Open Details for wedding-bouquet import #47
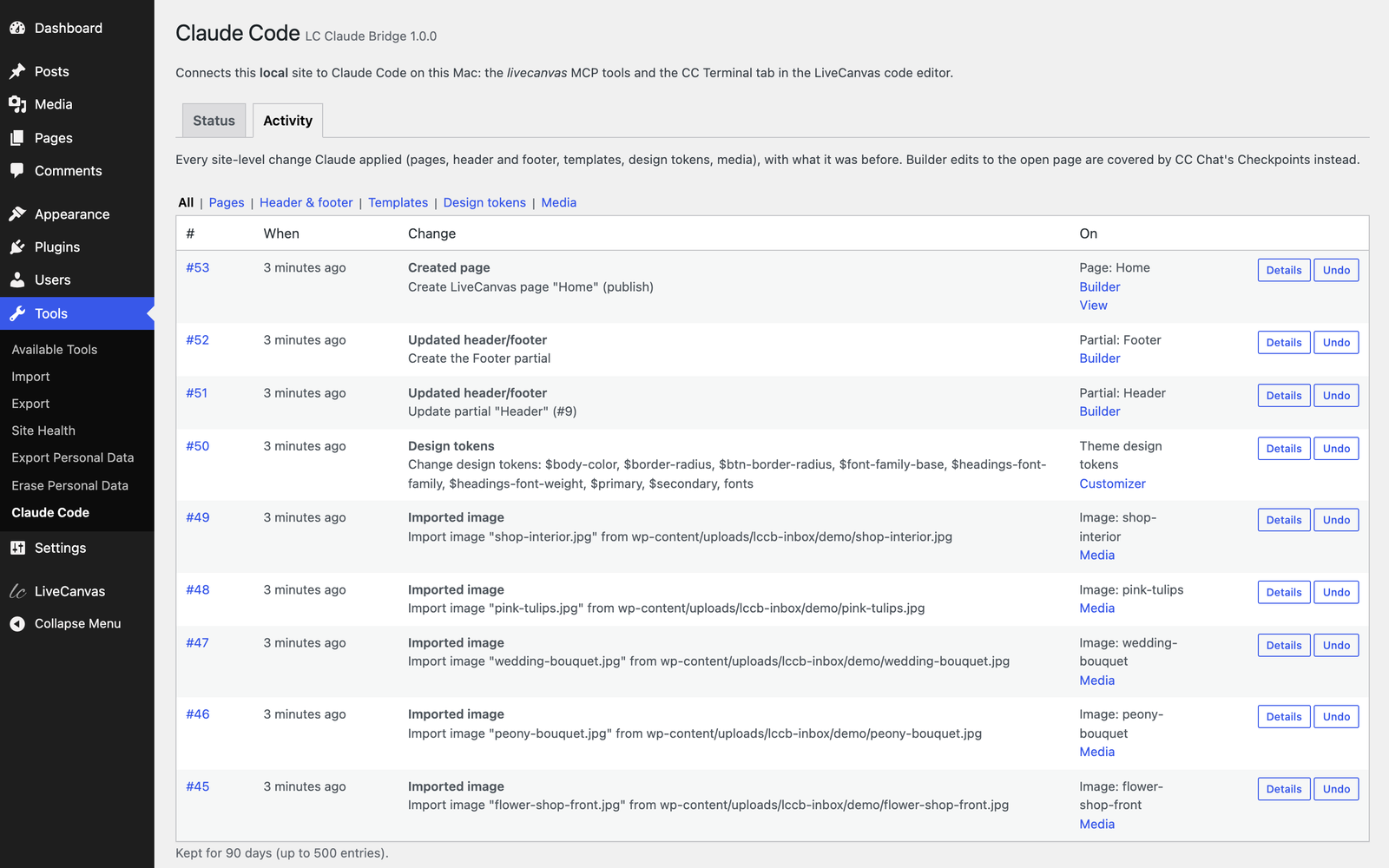 coord(1284,646)
